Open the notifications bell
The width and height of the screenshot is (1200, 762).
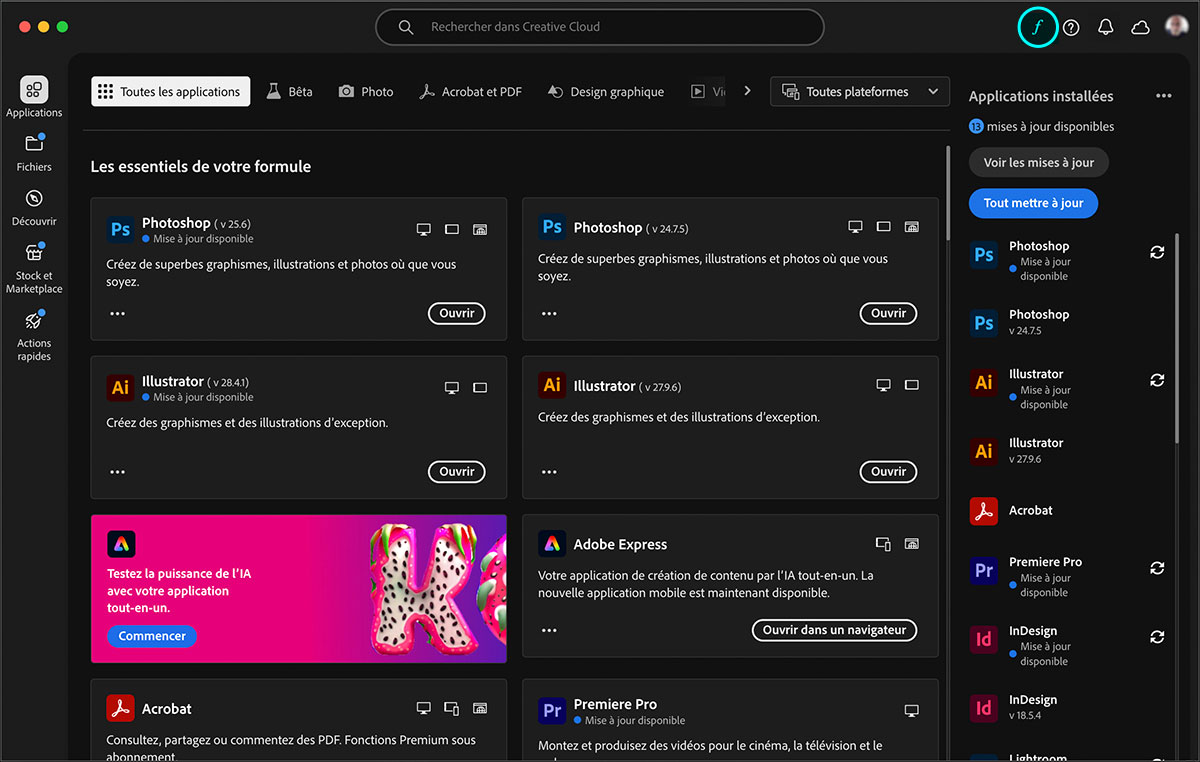tap(1105, 27)
